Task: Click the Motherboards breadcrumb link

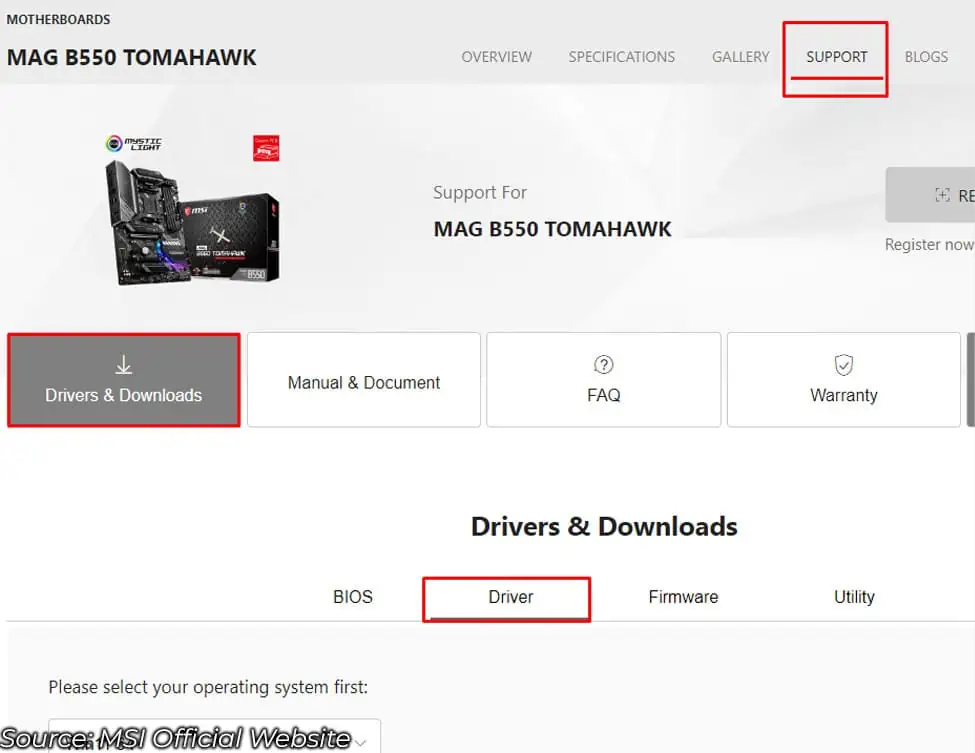Action: (x=58, y=20)
